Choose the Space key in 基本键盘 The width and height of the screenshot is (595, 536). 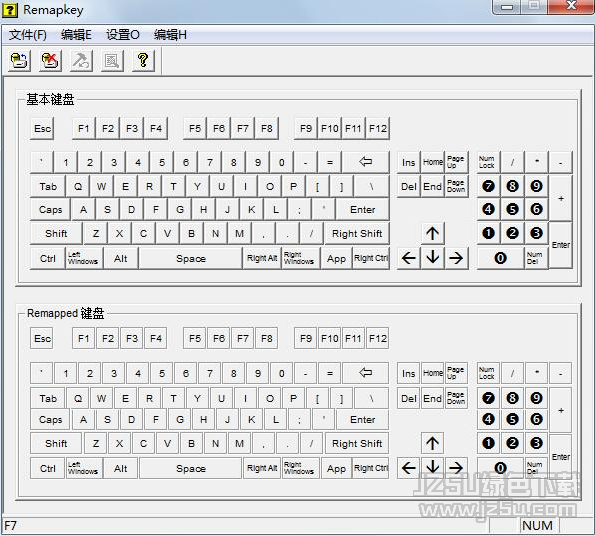pyautogui.click(x=190, y=258)
